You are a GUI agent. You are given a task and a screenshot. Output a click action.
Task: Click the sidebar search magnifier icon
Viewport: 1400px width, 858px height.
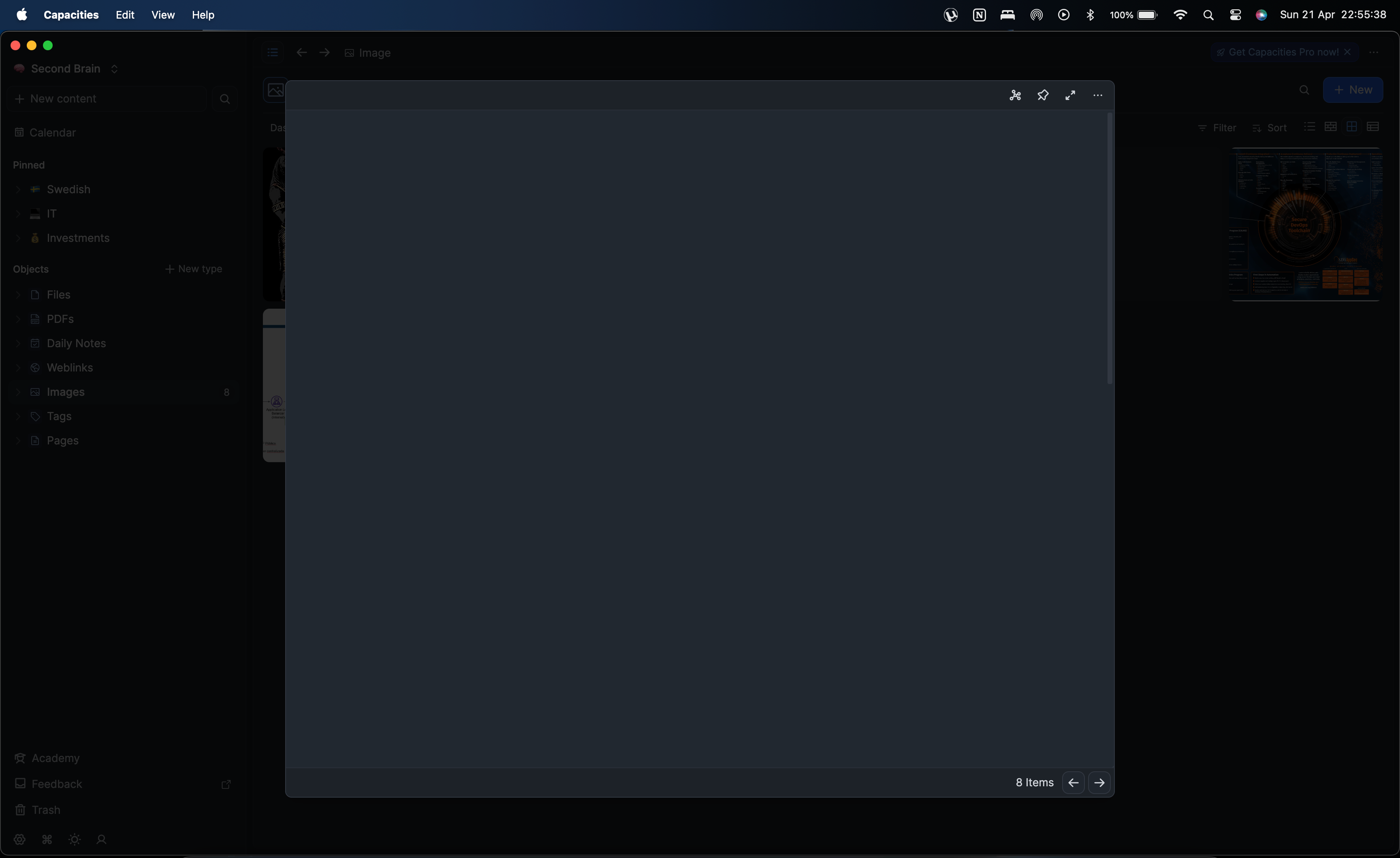(225, 99)
